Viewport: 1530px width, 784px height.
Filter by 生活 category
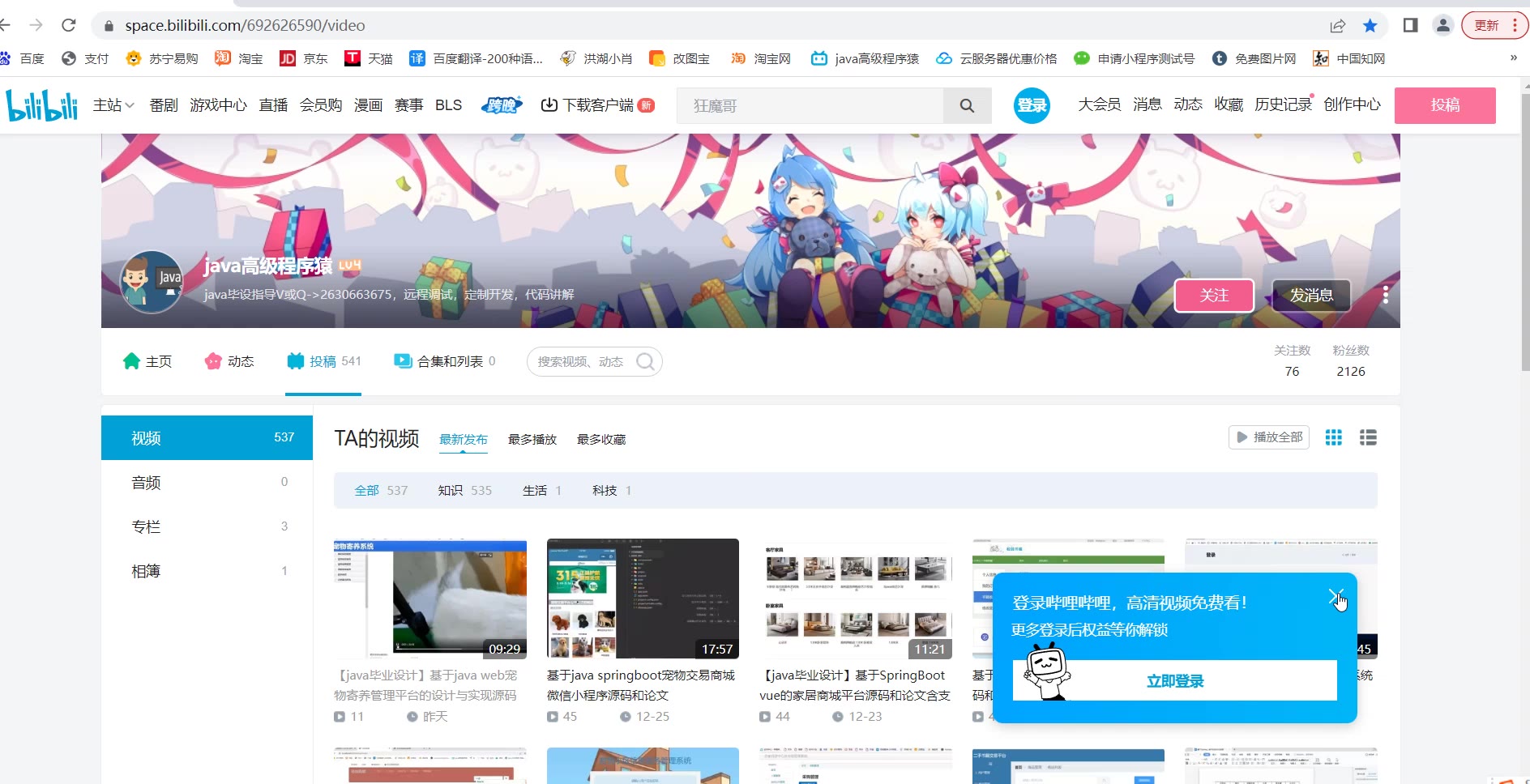542,491
